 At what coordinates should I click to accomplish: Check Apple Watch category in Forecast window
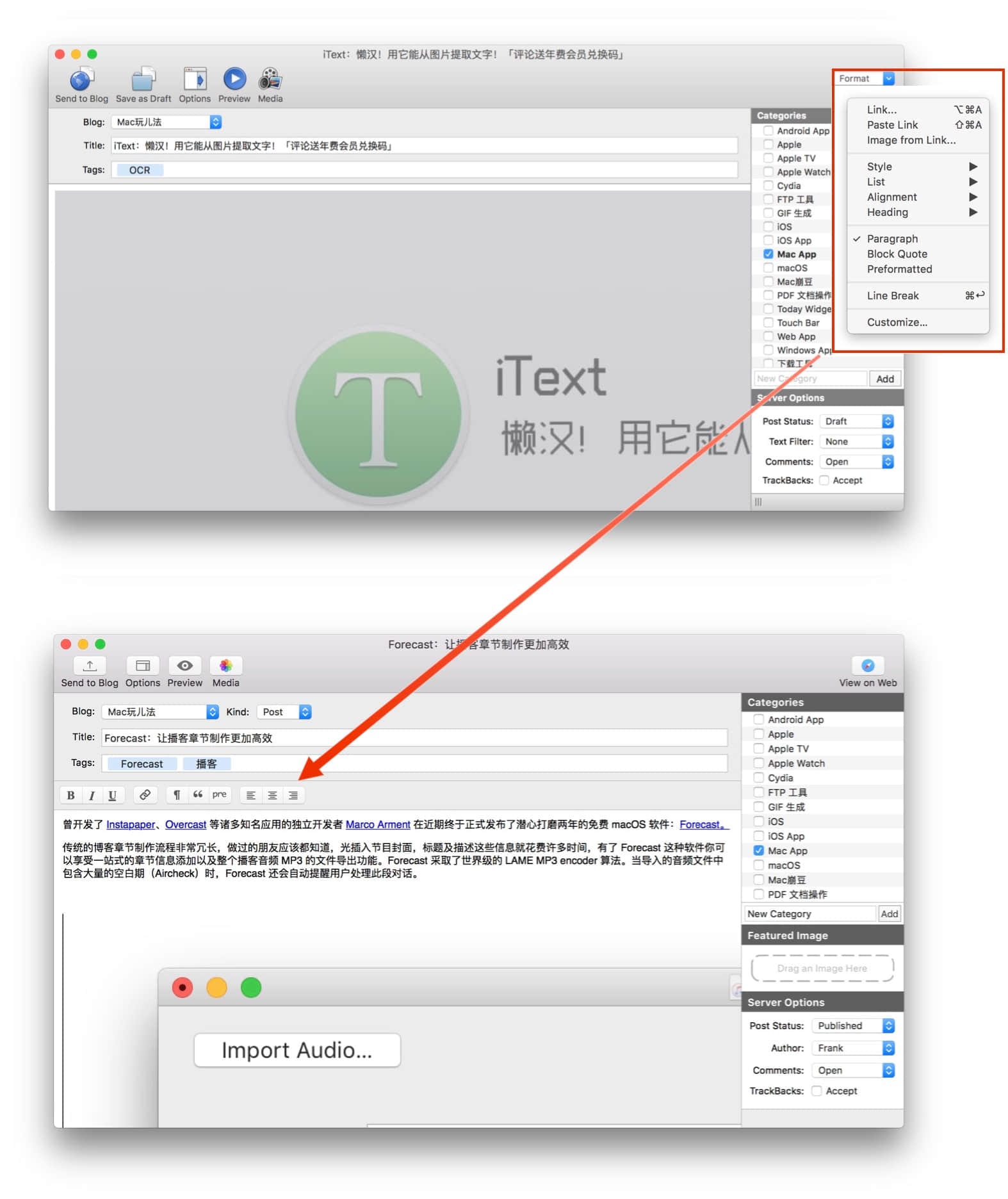click(759, 763)
